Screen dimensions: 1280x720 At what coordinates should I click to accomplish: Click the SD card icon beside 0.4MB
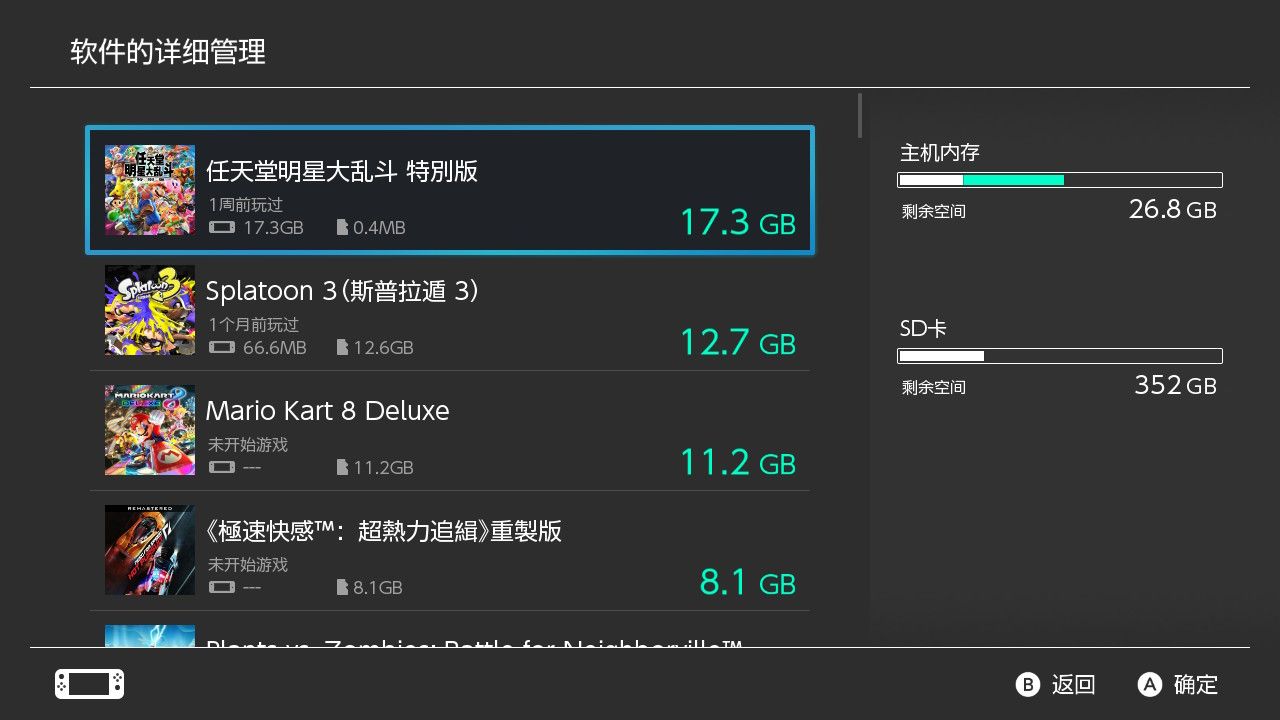[342, 228]
